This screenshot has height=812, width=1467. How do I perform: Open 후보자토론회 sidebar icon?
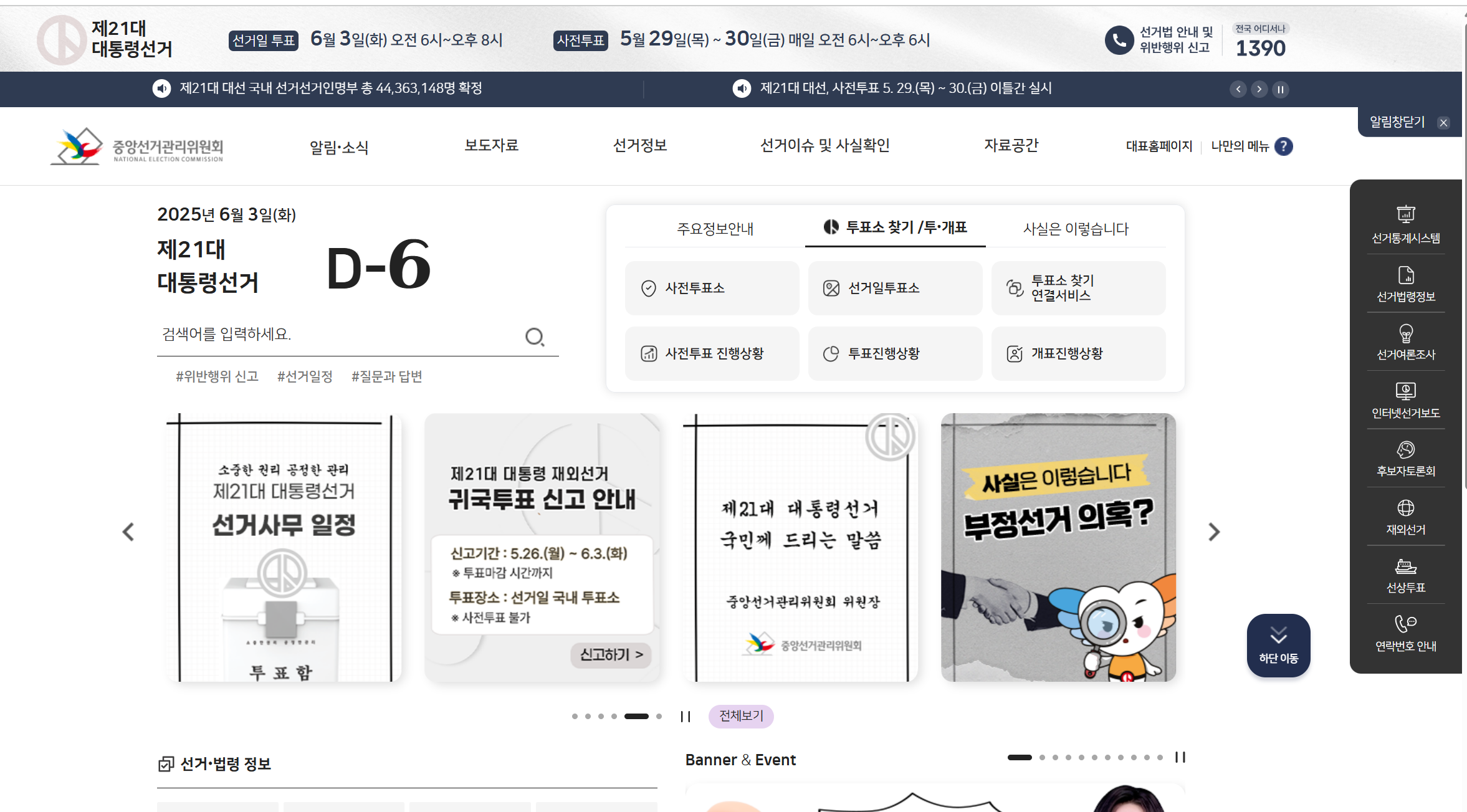(1405, 450)
